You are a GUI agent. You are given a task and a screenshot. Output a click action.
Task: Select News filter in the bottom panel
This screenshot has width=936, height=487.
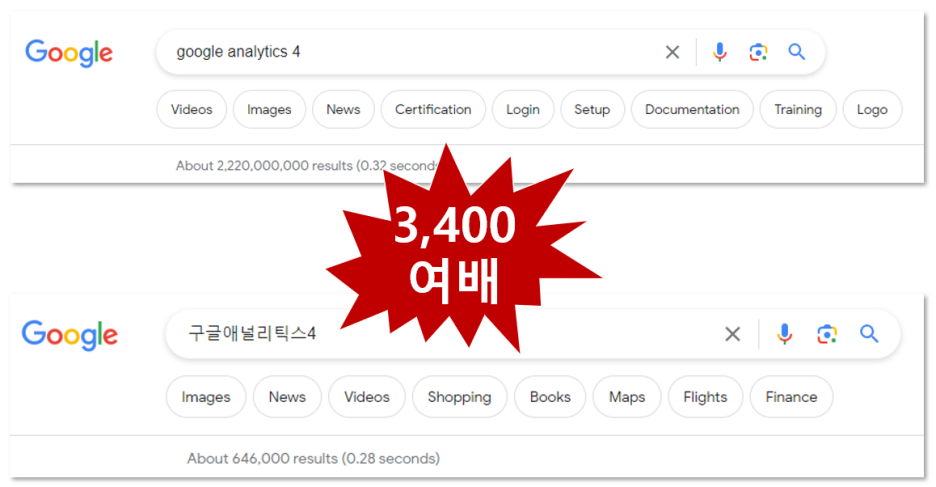coord(287,397)
